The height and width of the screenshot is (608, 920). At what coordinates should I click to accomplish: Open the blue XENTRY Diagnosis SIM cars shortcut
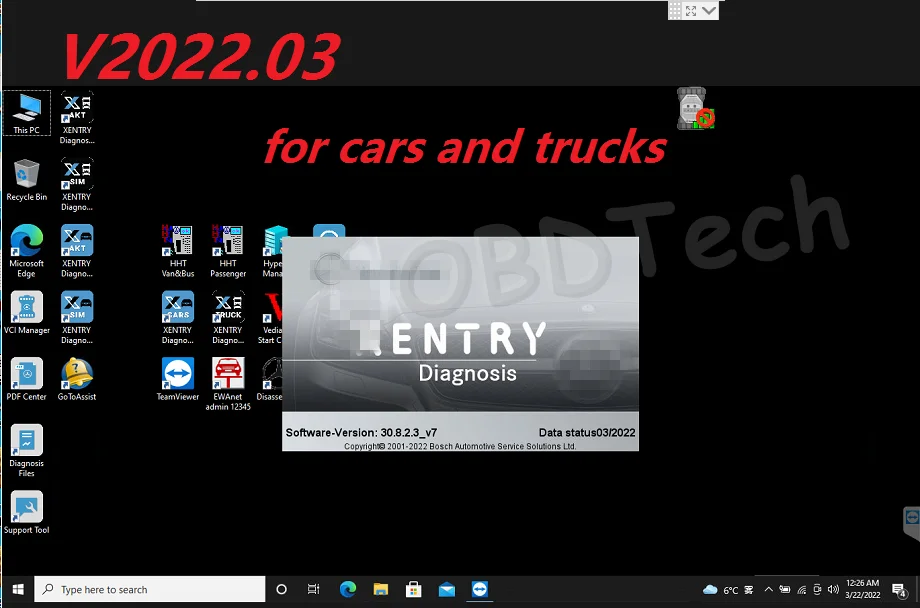(x=77, y=317)
